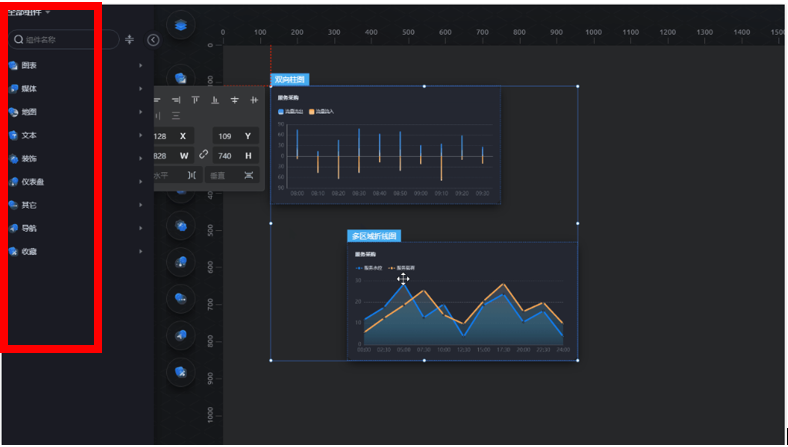Click the round 收藏 favorites component icon
Screen dimensions: 788x447
click(x=181, y=372)
